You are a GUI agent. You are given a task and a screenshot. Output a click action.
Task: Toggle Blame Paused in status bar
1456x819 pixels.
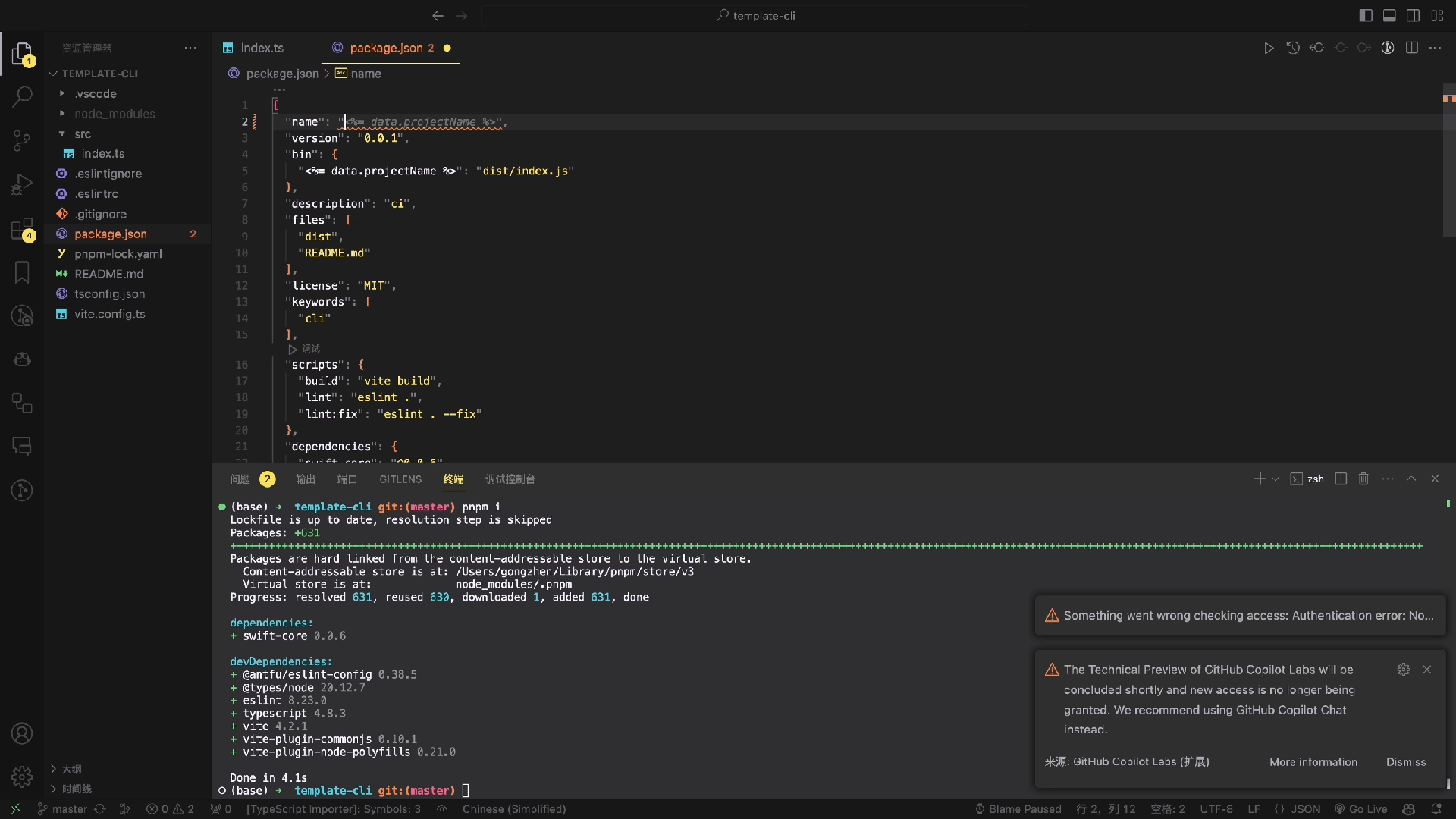1018,809
